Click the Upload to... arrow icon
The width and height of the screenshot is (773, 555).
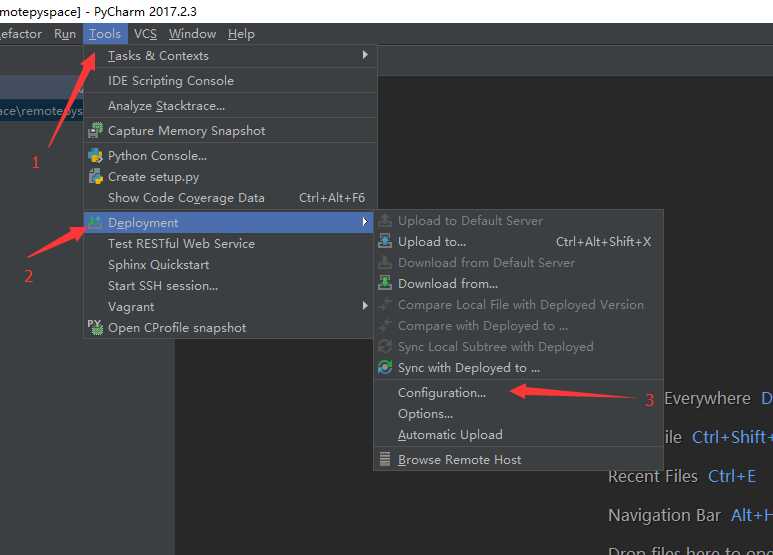pos(385,242)
